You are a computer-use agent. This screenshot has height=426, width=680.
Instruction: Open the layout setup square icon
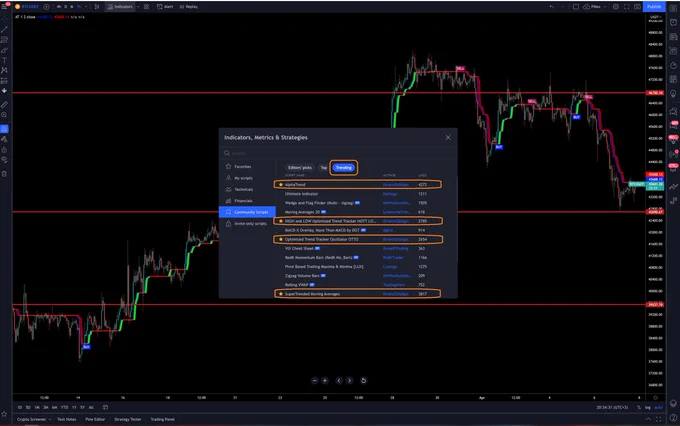pyautogui.click(x=576, y=7)
